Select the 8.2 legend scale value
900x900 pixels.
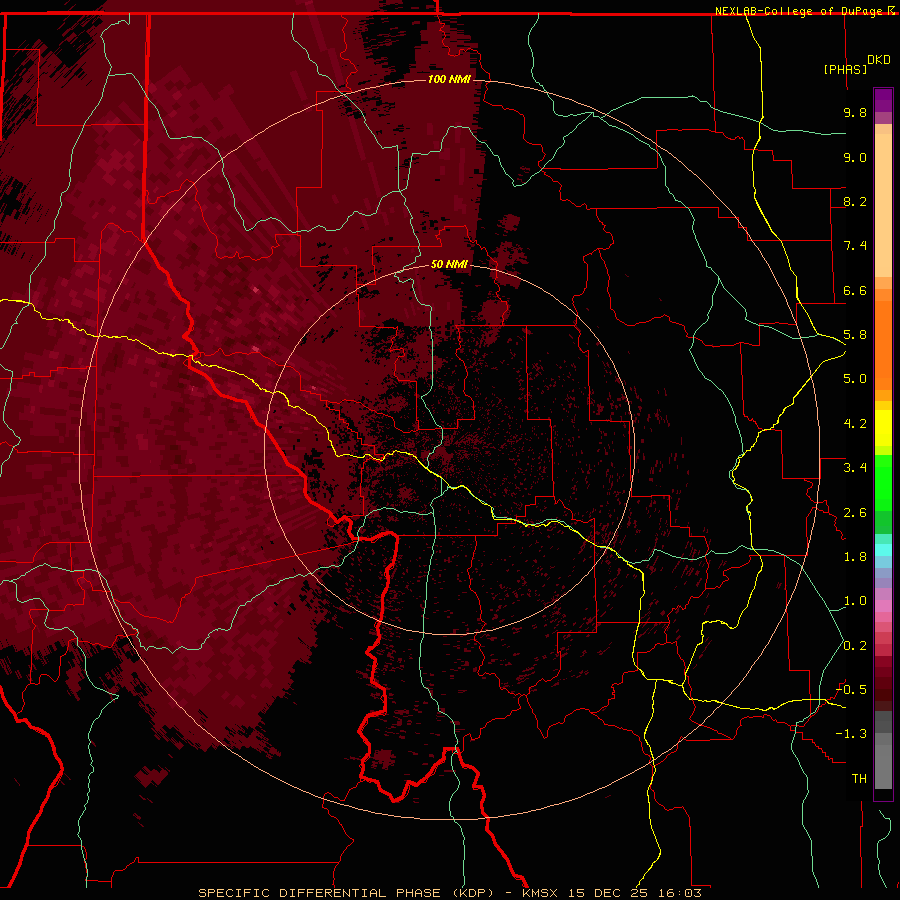tap(855, 201)
